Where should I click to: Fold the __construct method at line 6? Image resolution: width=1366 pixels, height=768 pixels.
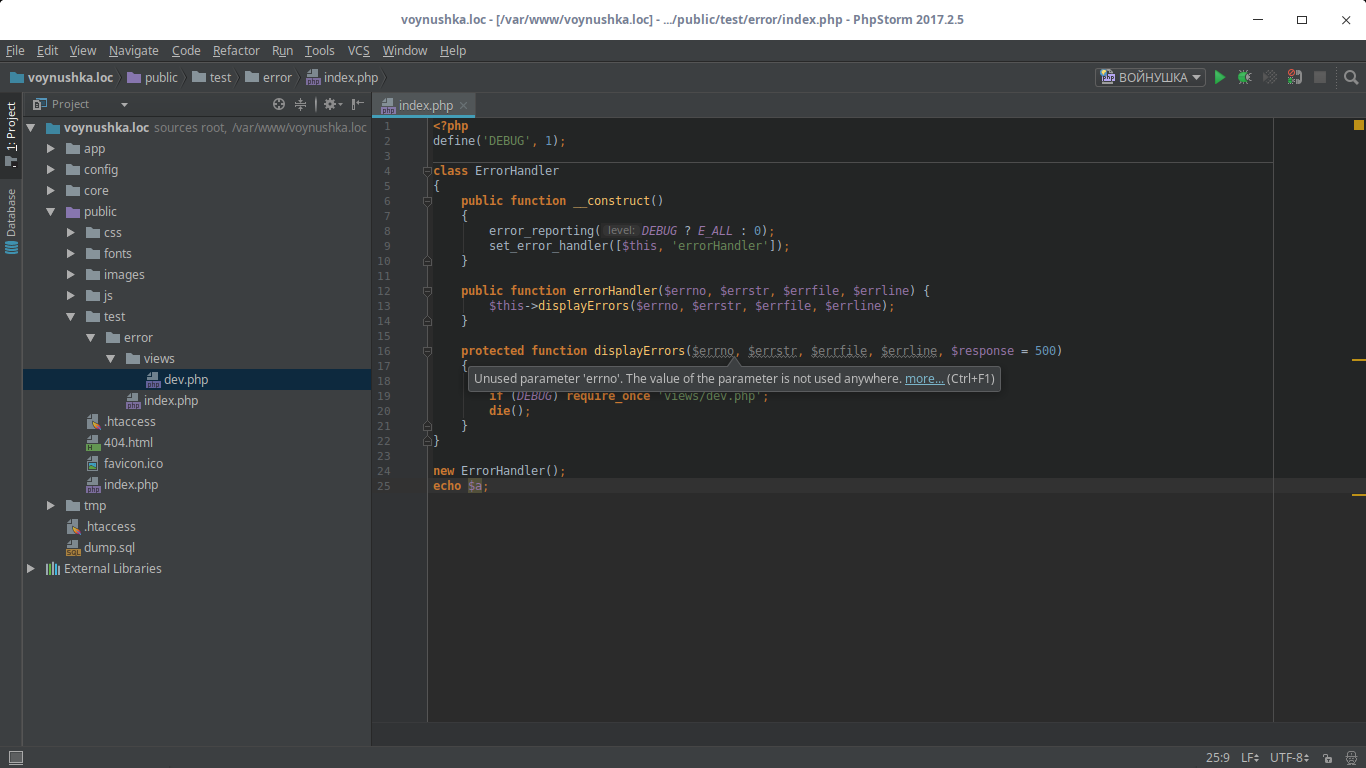427,201
